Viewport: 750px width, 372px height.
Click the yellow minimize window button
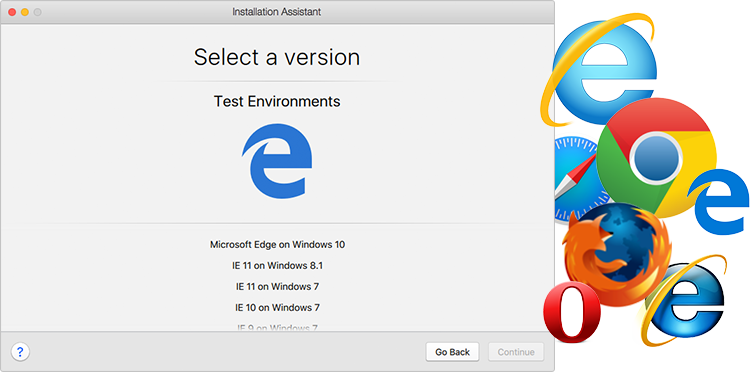pyautogui.click(x=25, y=12)
